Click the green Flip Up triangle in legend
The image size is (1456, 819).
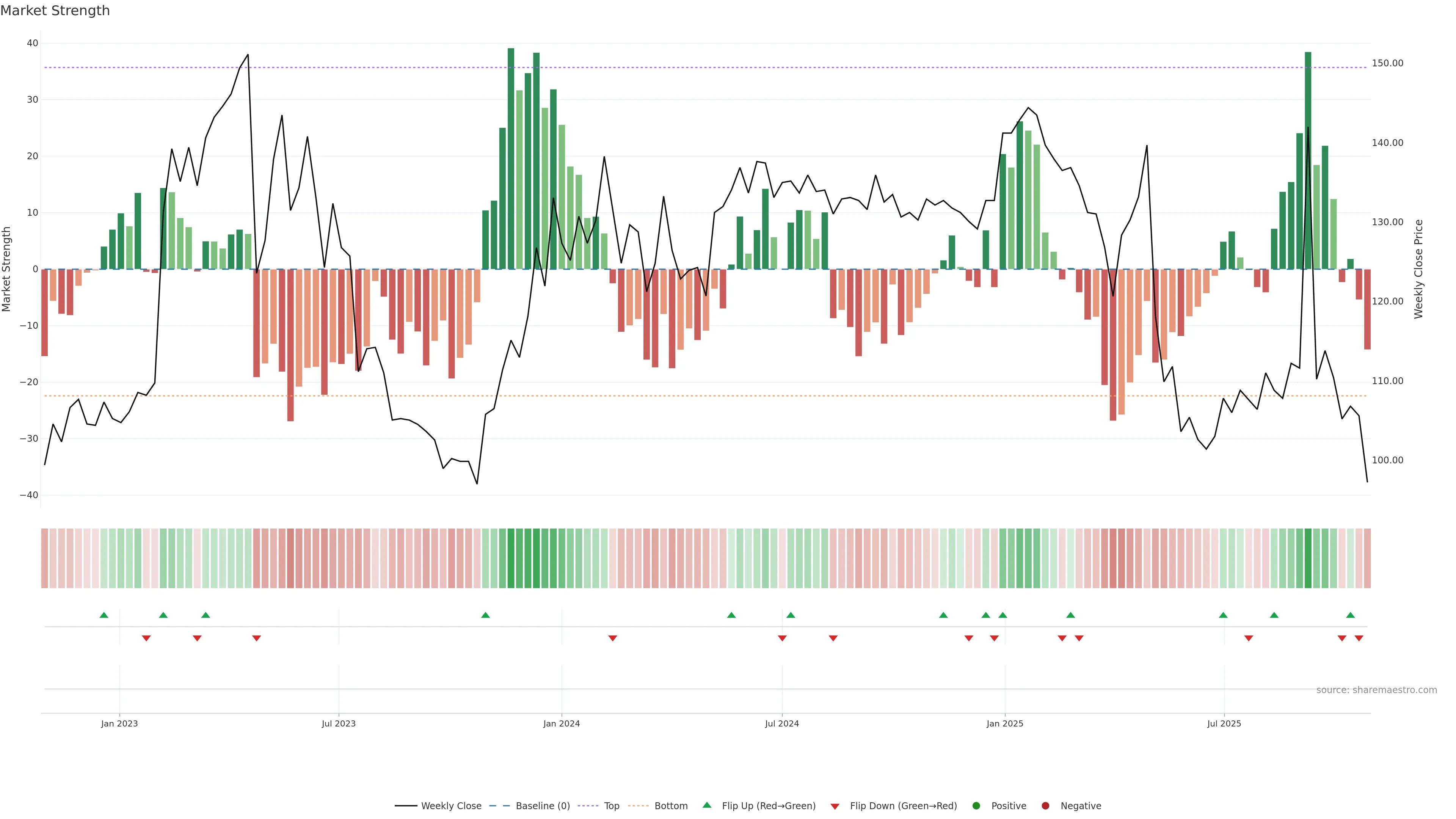tap(706, 805)
